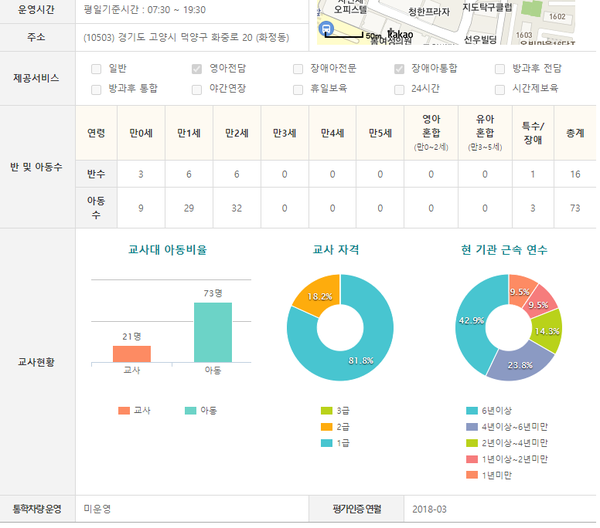Click the 교사 자격 chart title
Viewport: 600px width, 528px height.
[336, 250]
